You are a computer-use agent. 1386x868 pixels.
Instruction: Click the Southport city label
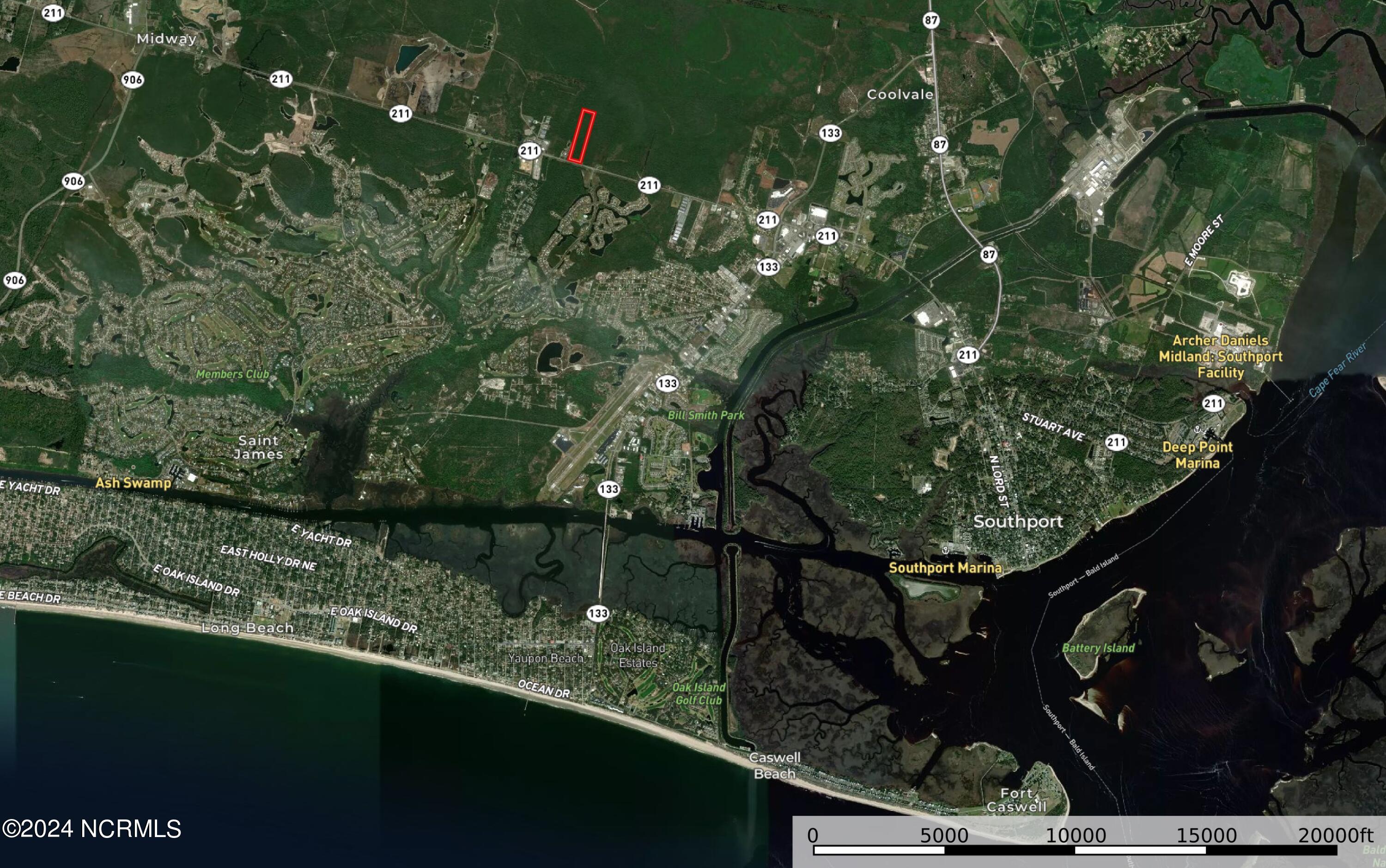1018,522
